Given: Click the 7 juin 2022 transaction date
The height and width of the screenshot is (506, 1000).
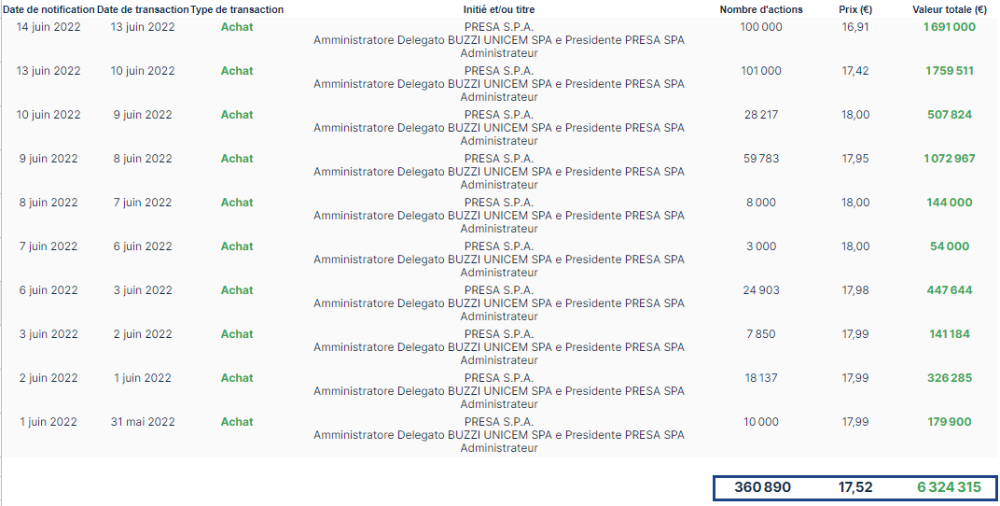Looking at the screenshot, I should click(143, 203).
